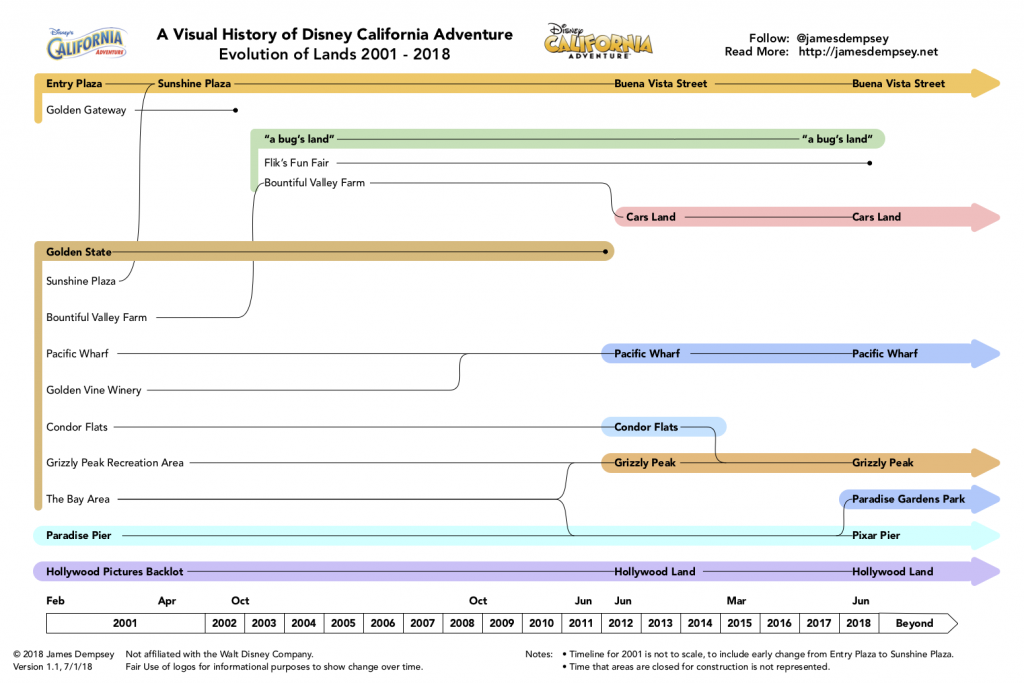Viewport: 1024px width, 683px height.
Task: Click 'Not affiliated with the Walt Disney Company.' text
Action: coord(219,654)
